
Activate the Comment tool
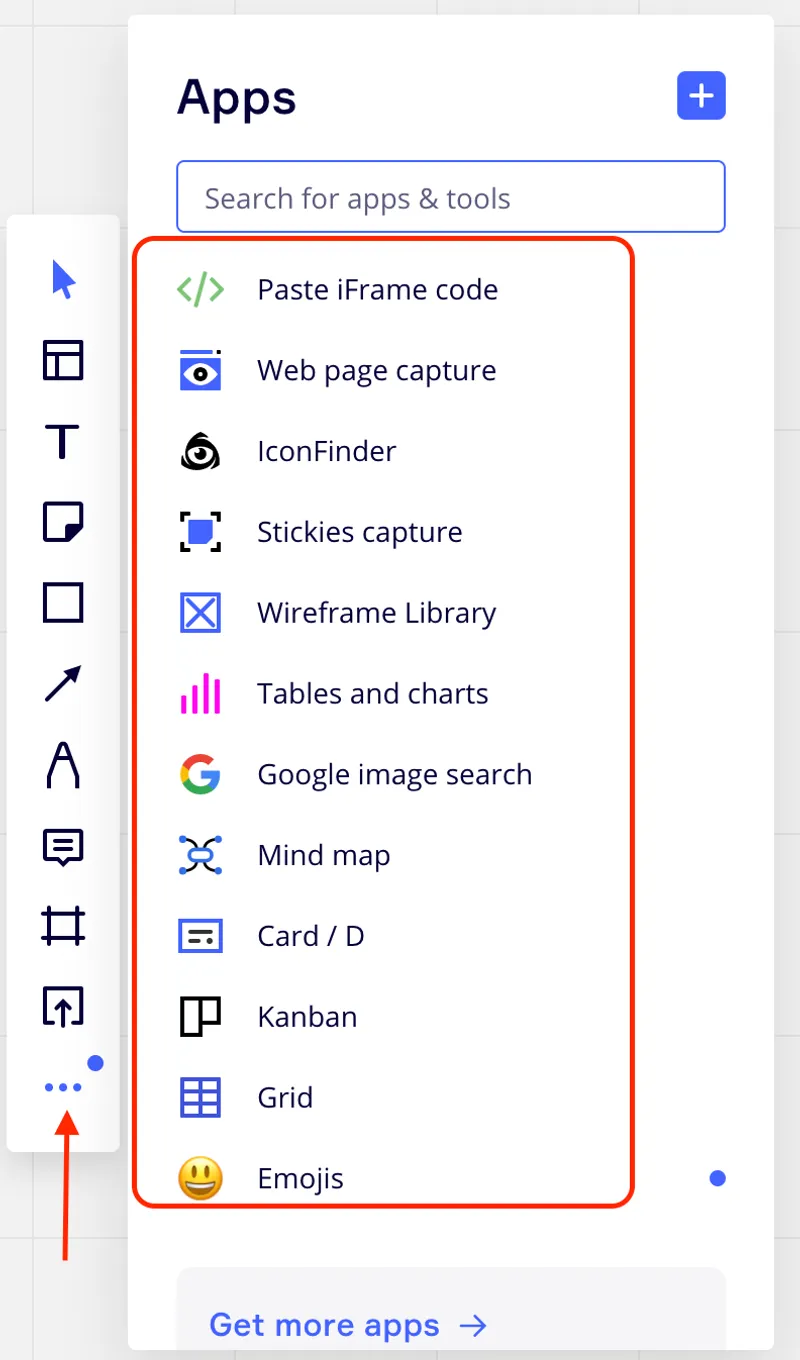pyautogui.click(x=63, y=847)
